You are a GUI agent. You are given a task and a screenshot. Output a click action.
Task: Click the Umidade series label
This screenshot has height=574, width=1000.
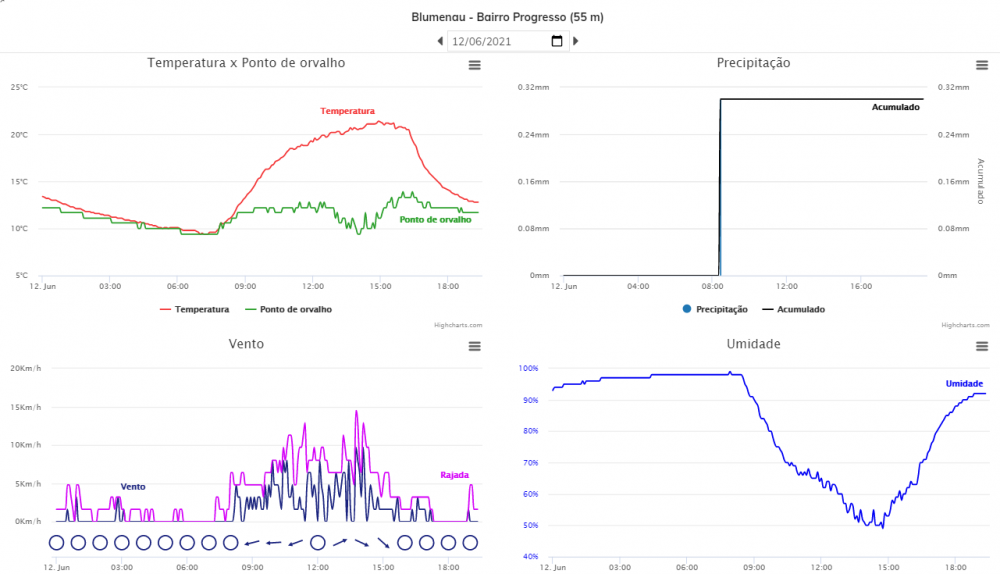pyautogui.click(x=964, y=384)
